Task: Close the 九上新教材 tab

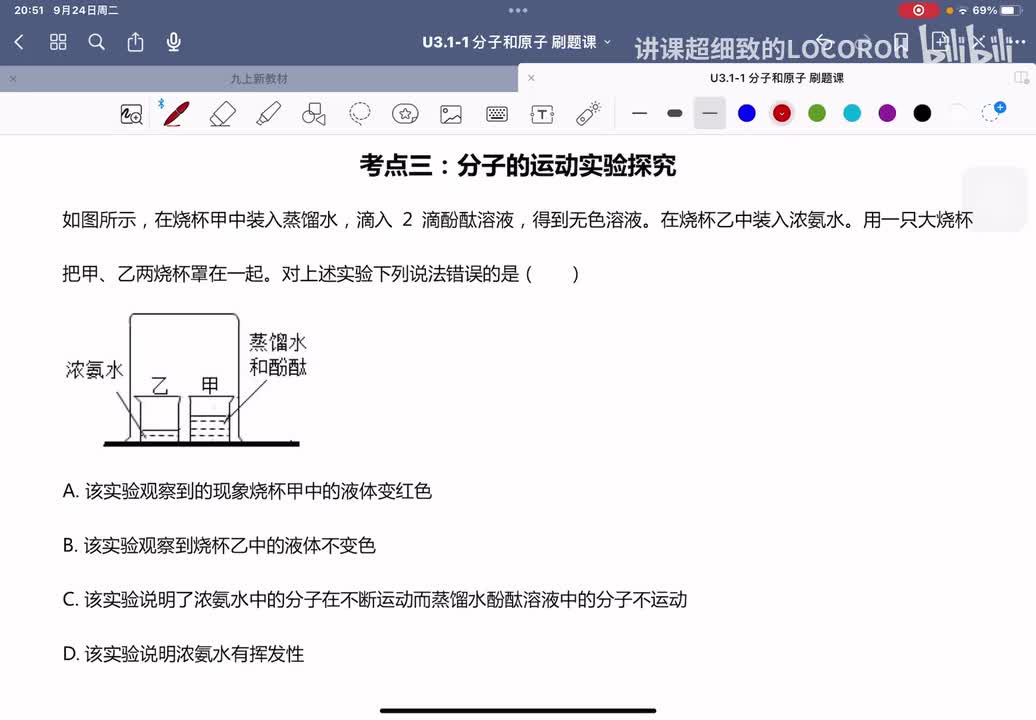Action: pyautogui.click(x=13, y=79)
